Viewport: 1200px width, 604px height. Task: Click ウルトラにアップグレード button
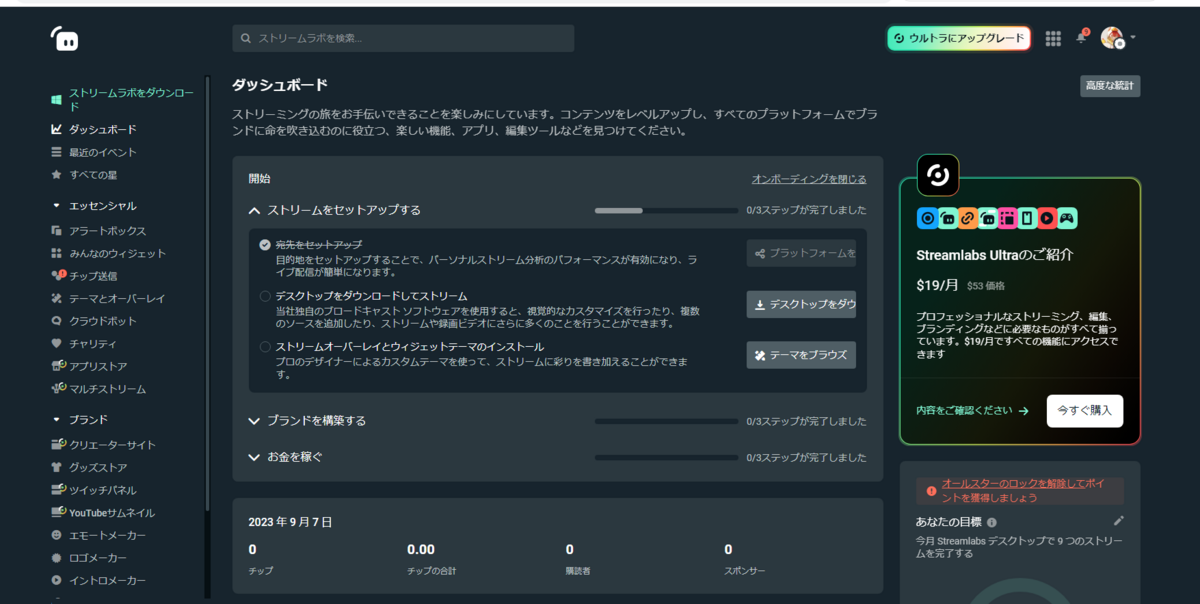coord(959,38)
